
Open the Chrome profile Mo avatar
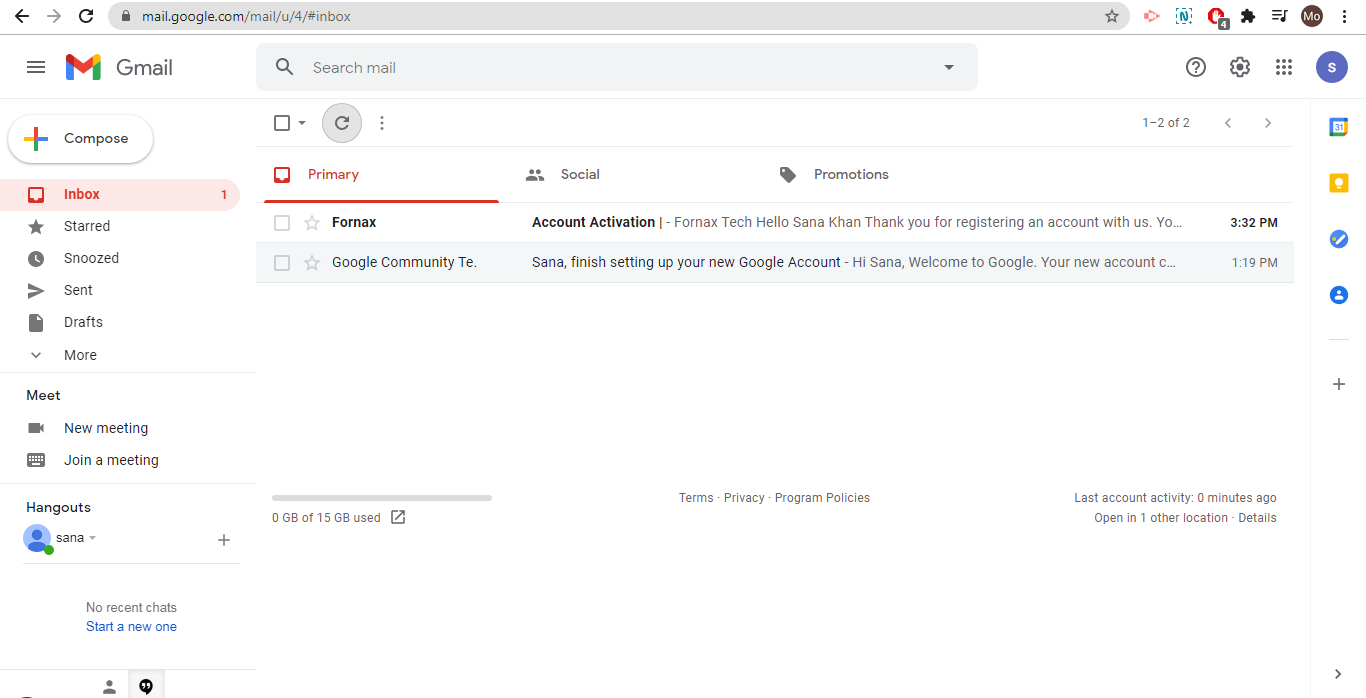tap(1312, 16)
